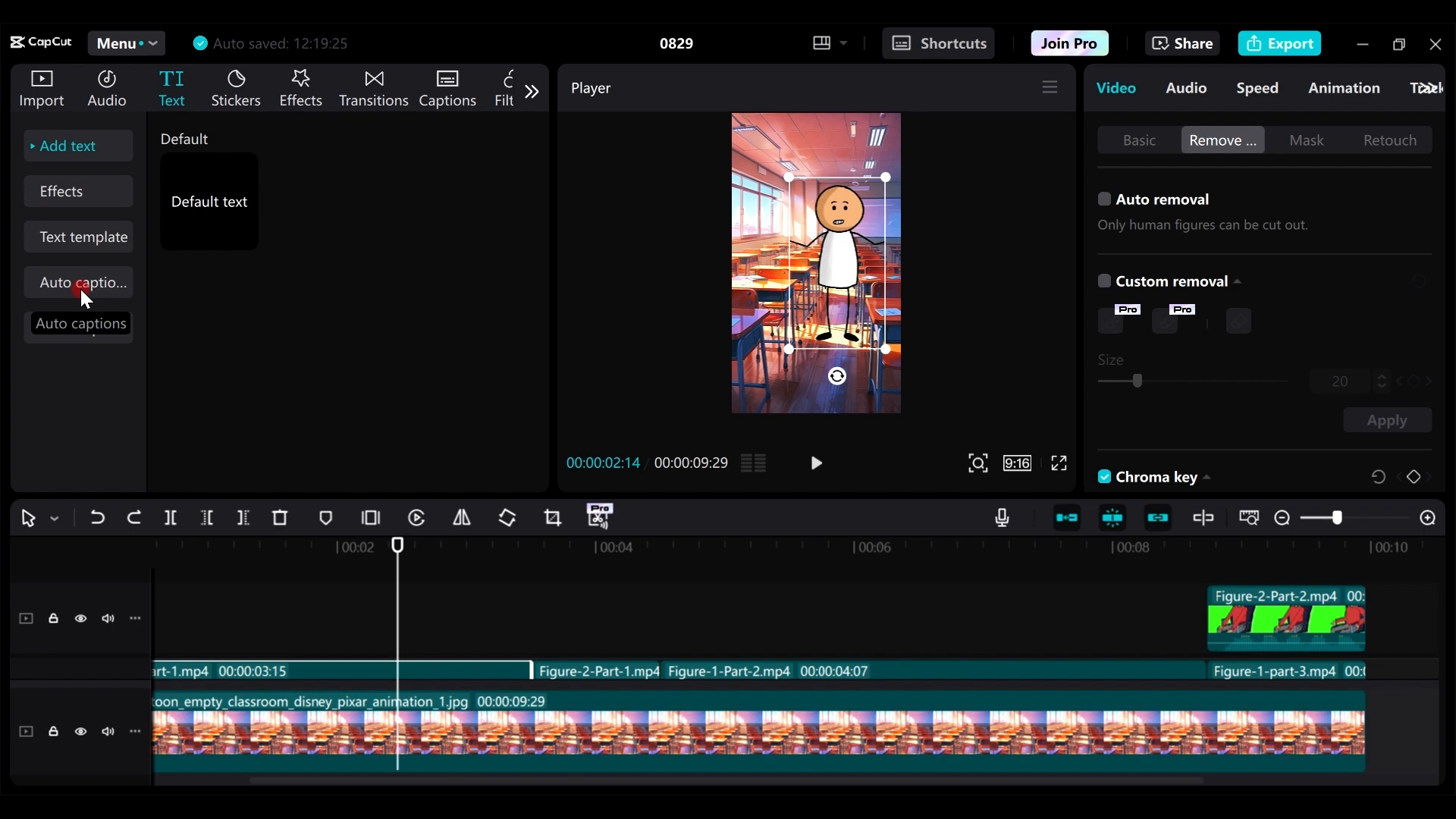Click the Redo arrow in timeline toolbar
The height and width of the screenshot is (819, 1456).
pyautogui.click(x=134, y=518)
